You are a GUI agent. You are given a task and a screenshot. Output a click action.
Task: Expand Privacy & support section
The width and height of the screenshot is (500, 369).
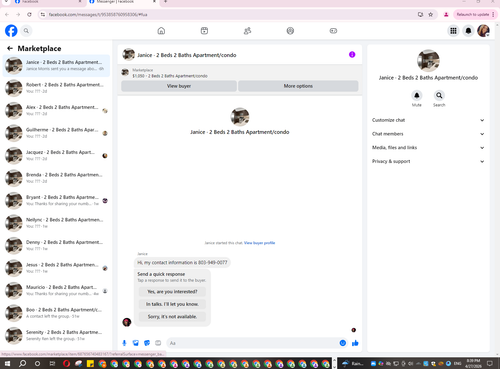[428, 161]
